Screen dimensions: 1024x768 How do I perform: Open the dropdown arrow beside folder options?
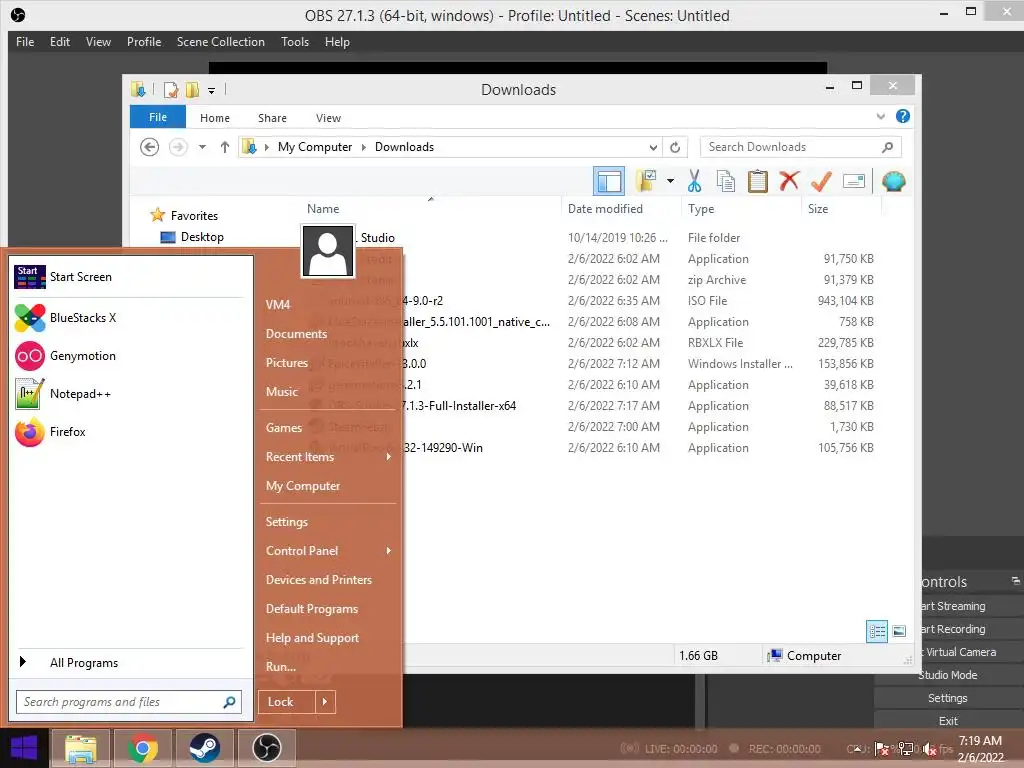coord(670,181)
